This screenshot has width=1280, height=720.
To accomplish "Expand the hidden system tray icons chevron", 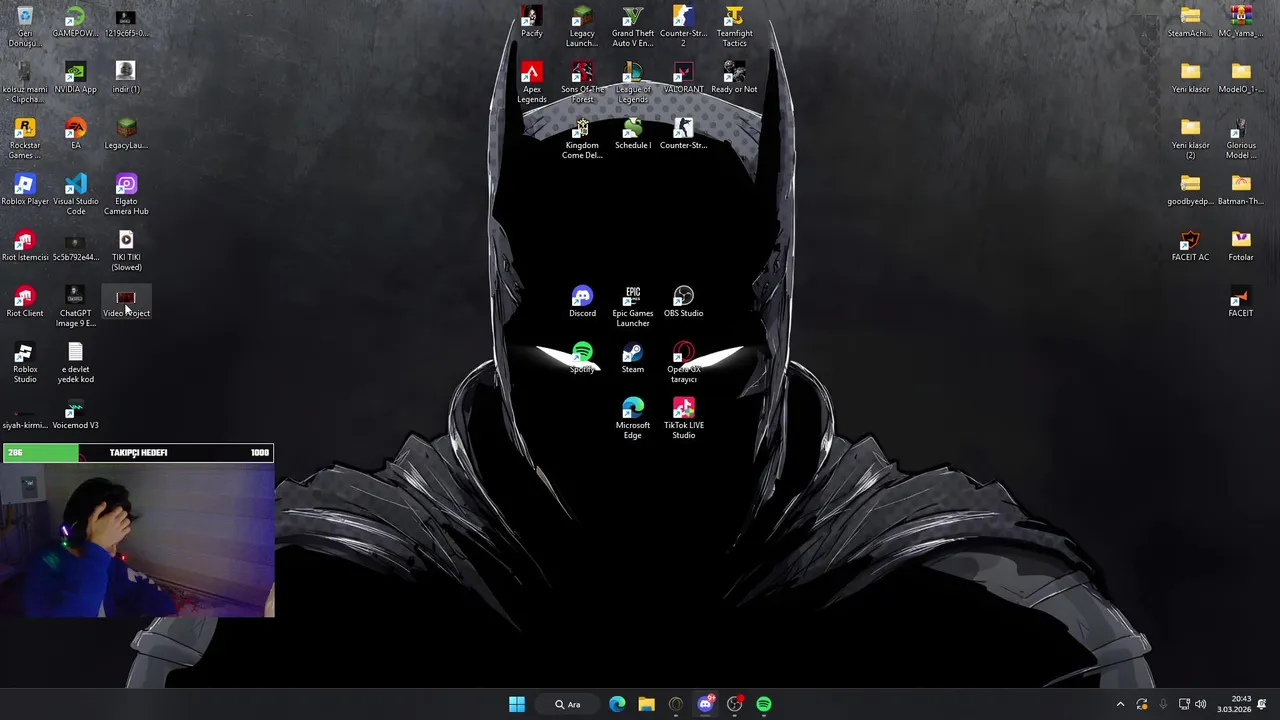I will click(1120, 704).
